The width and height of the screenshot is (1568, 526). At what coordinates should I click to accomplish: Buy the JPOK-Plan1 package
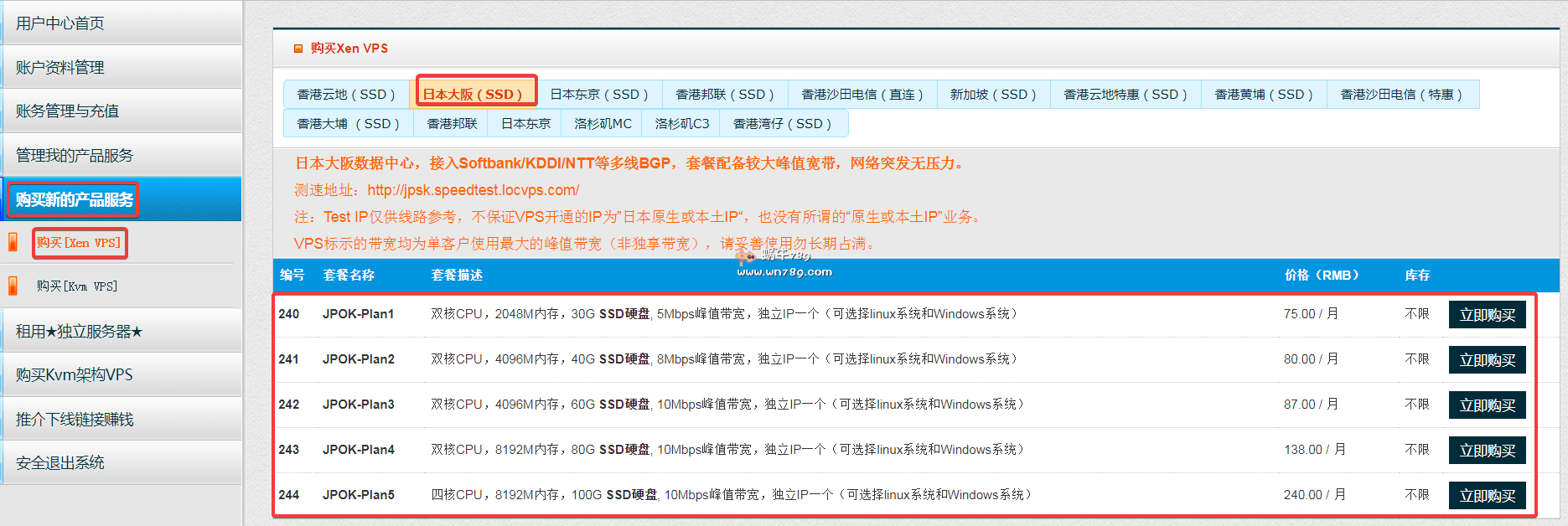(x=1487, y=315)
